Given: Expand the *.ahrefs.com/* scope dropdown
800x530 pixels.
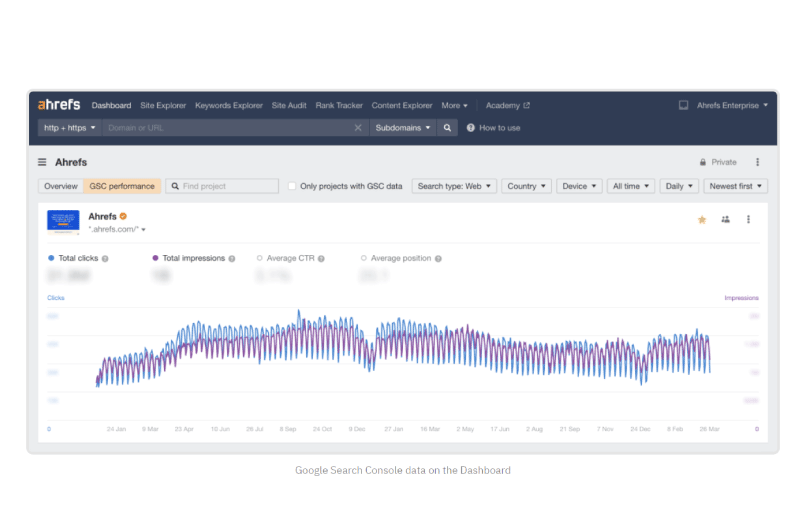Looking at the screenshot, I should (x=117, y=230).
